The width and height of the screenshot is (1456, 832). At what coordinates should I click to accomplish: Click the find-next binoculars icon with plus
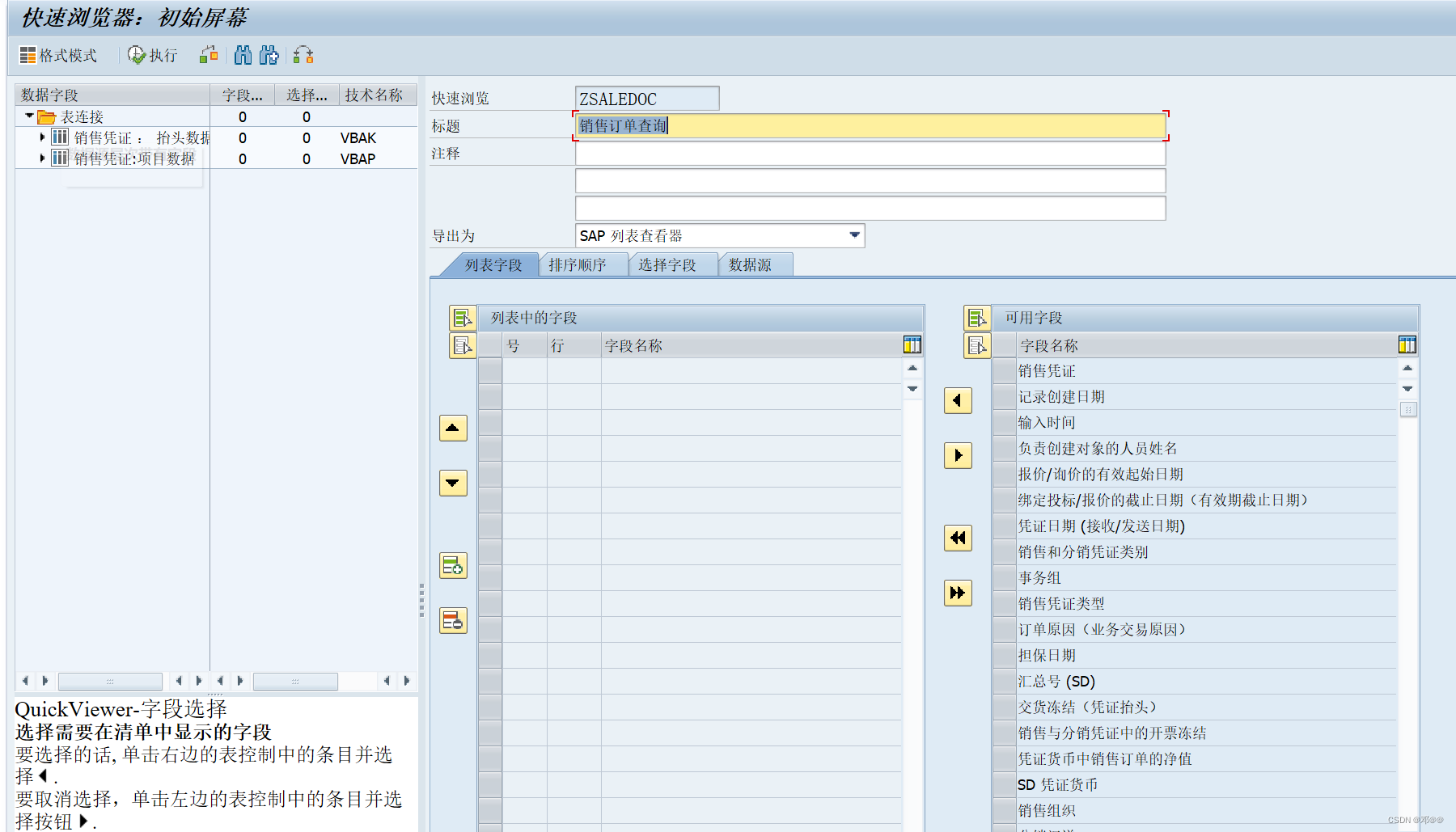pos(269,55)
